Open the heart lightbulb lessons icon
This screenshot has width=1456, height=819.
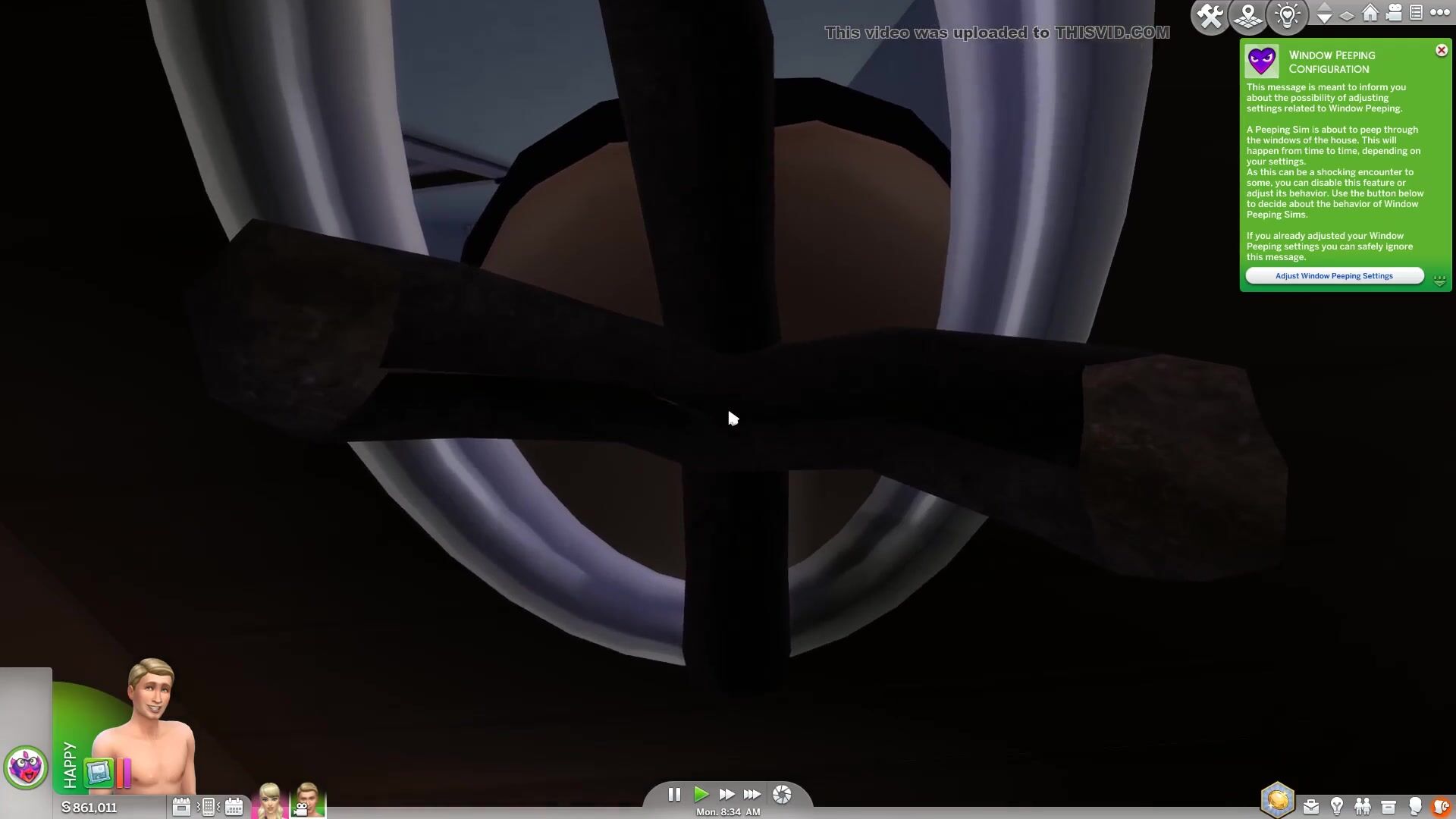tap(1287, 16)
